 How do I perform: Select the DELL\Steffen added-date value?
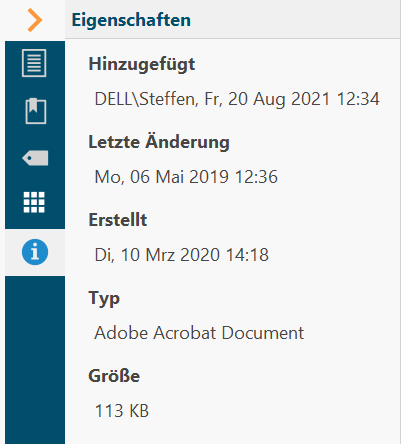tap(237, 99)
